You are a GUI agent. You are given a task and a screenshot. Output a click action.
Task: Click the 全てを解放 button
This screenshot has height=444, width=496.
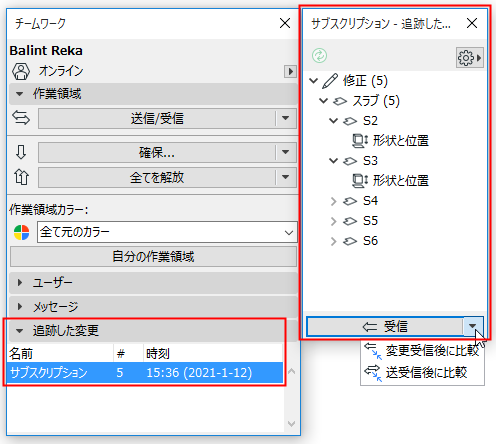(157, 177)
